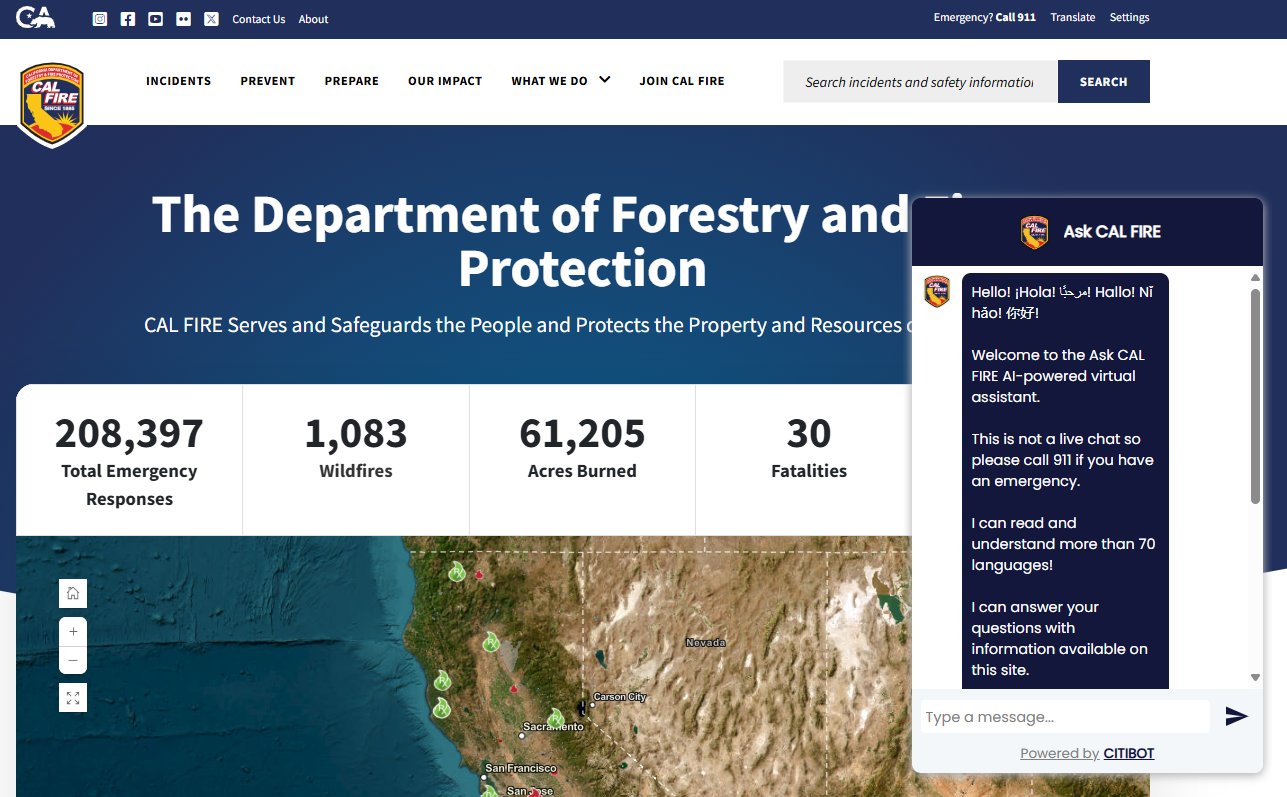Click the Carson City map label

pyautogui.click(x=620, y=697)
